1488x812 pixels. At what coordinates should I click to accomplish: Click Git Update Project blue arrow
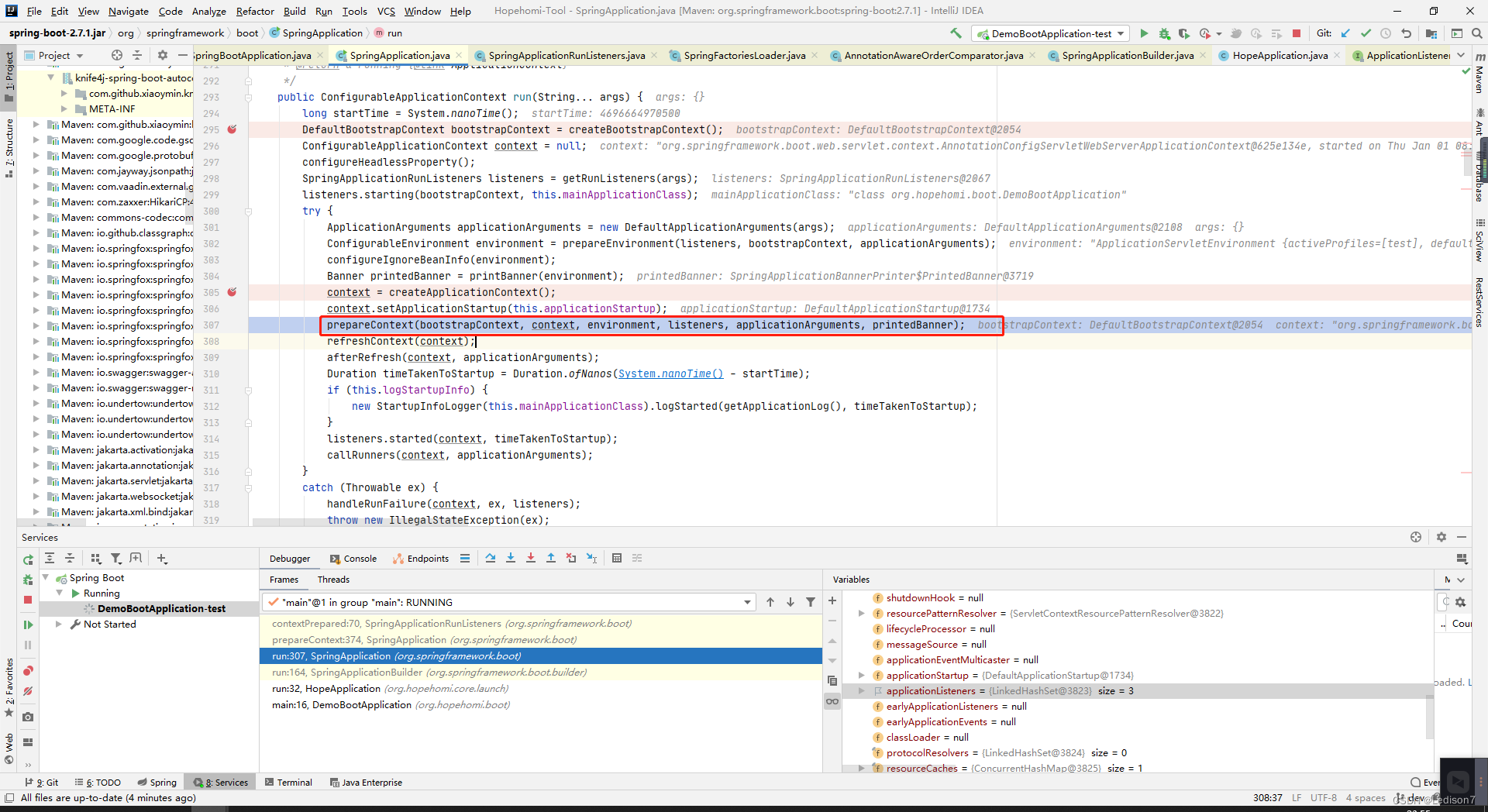[1345, 33]
